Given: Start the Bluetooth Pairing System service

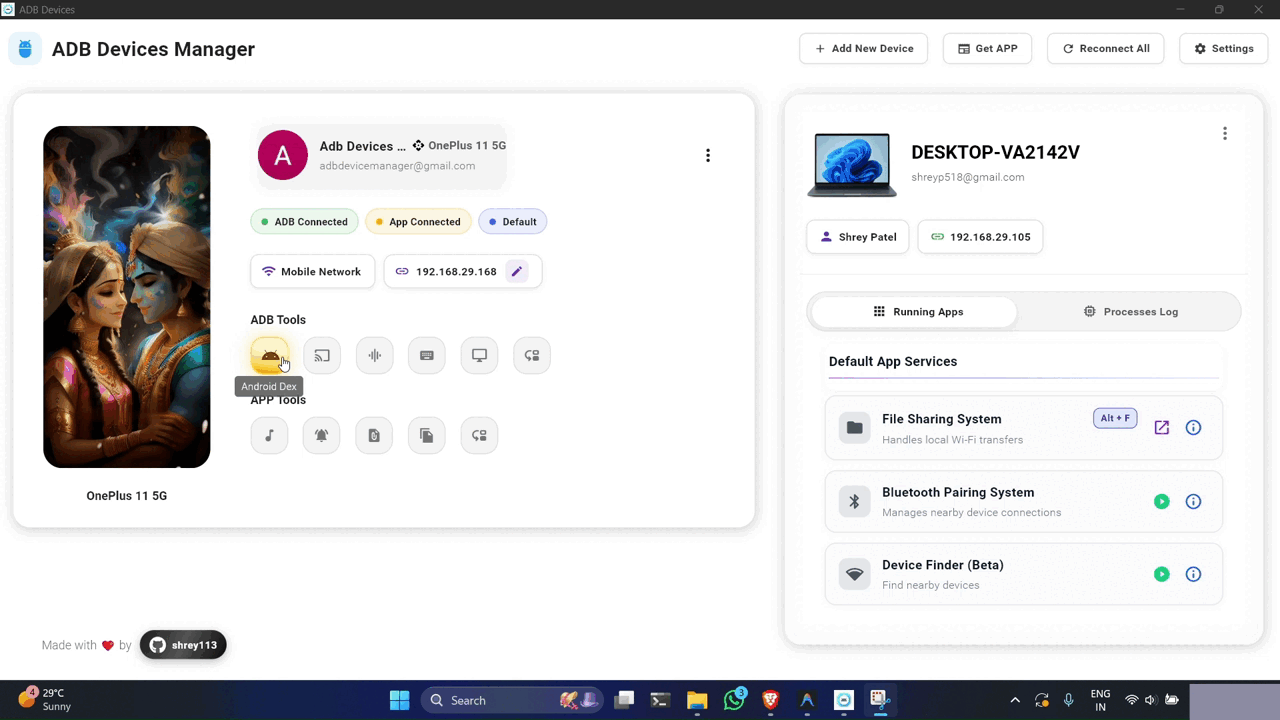Looking at the screenshot, I should [x=1161, y=501].
